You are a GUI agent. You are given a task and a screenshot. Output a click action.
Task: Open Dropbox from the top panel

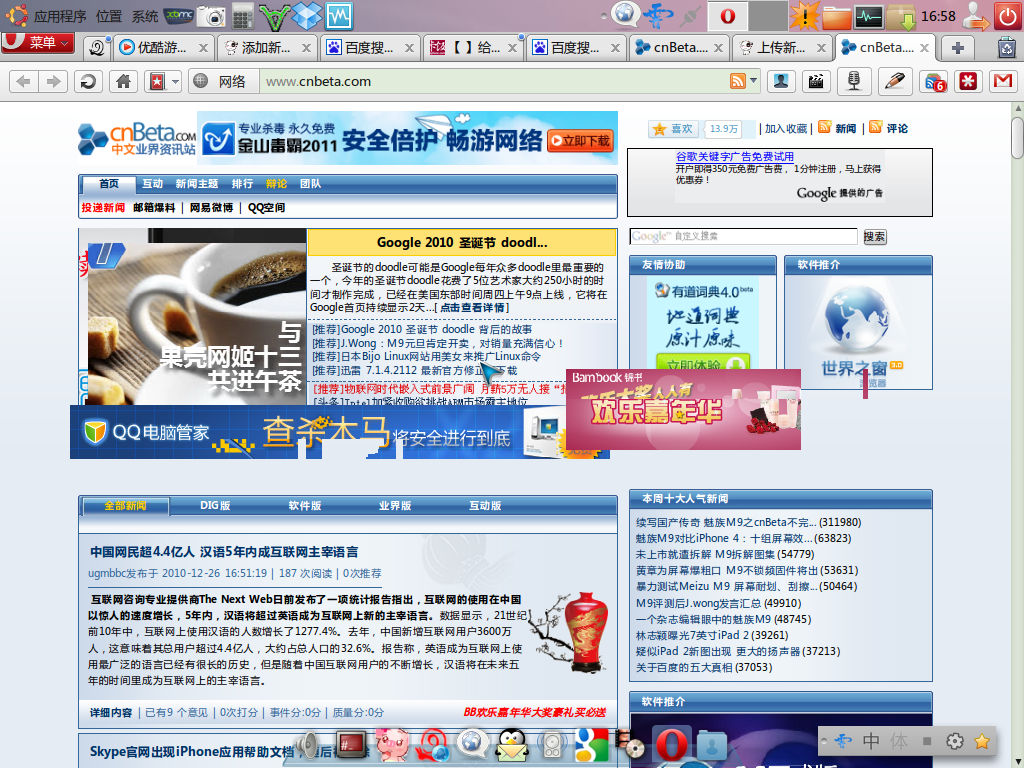[309, 16]
